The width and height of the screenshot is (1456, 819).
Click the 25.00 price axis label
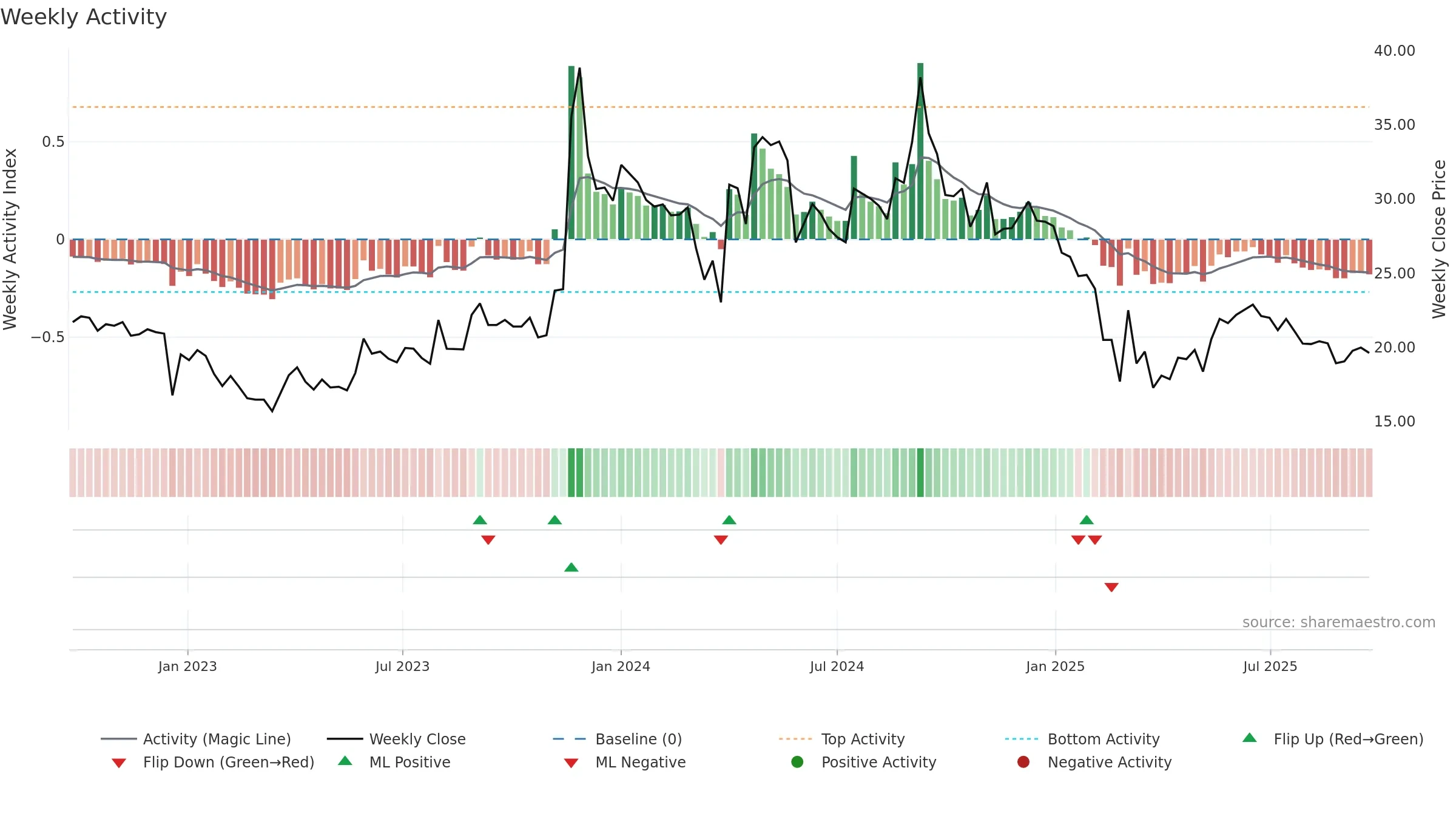point(1395,274)
